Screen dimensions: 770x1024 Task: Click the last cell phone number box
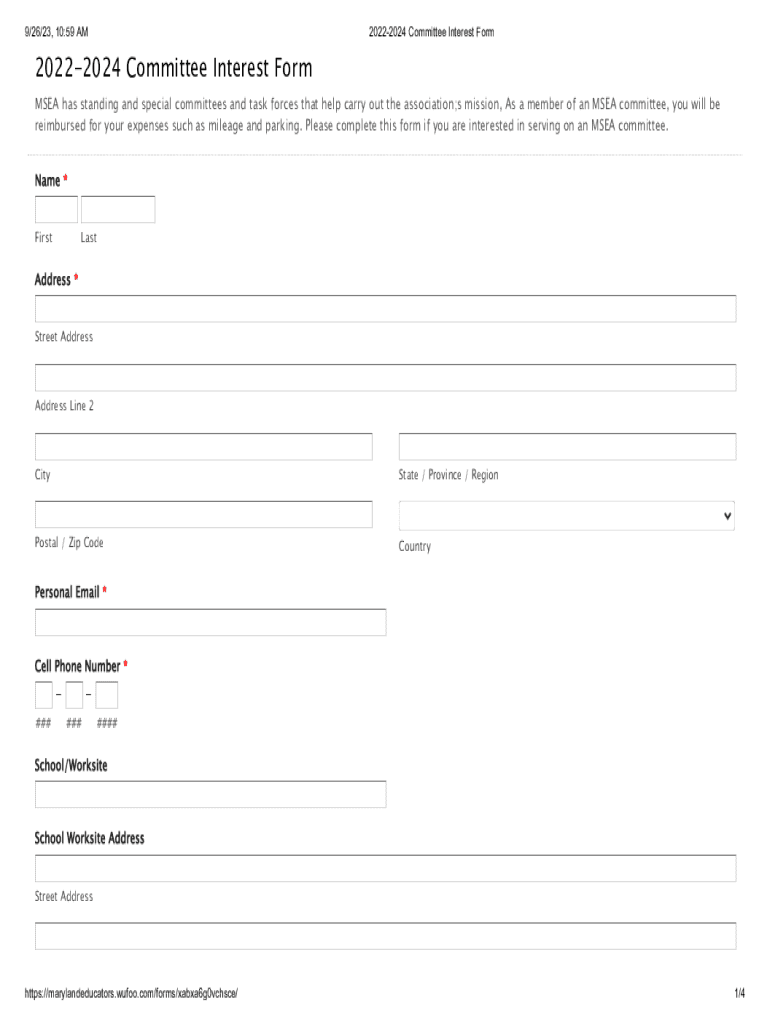tap(107, 695)
